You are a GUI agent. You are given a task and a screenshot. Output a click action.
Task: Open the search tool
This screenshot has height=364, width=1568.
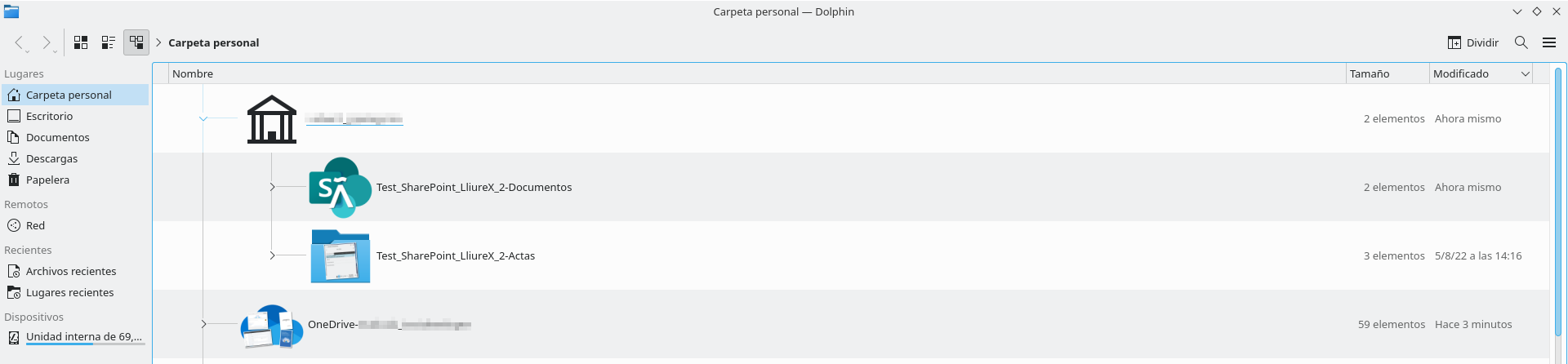click(1521, 42)
